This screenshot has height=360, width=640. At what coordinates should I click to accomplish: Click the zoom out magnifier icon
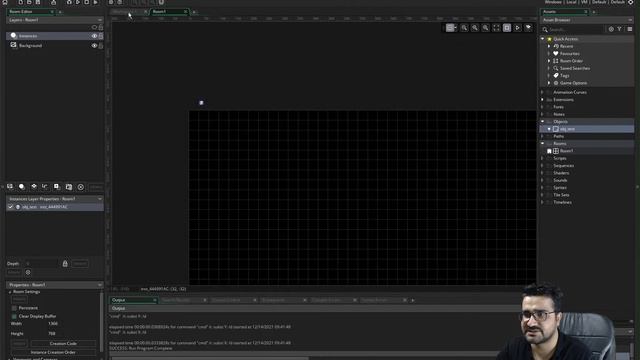[485, 28]
